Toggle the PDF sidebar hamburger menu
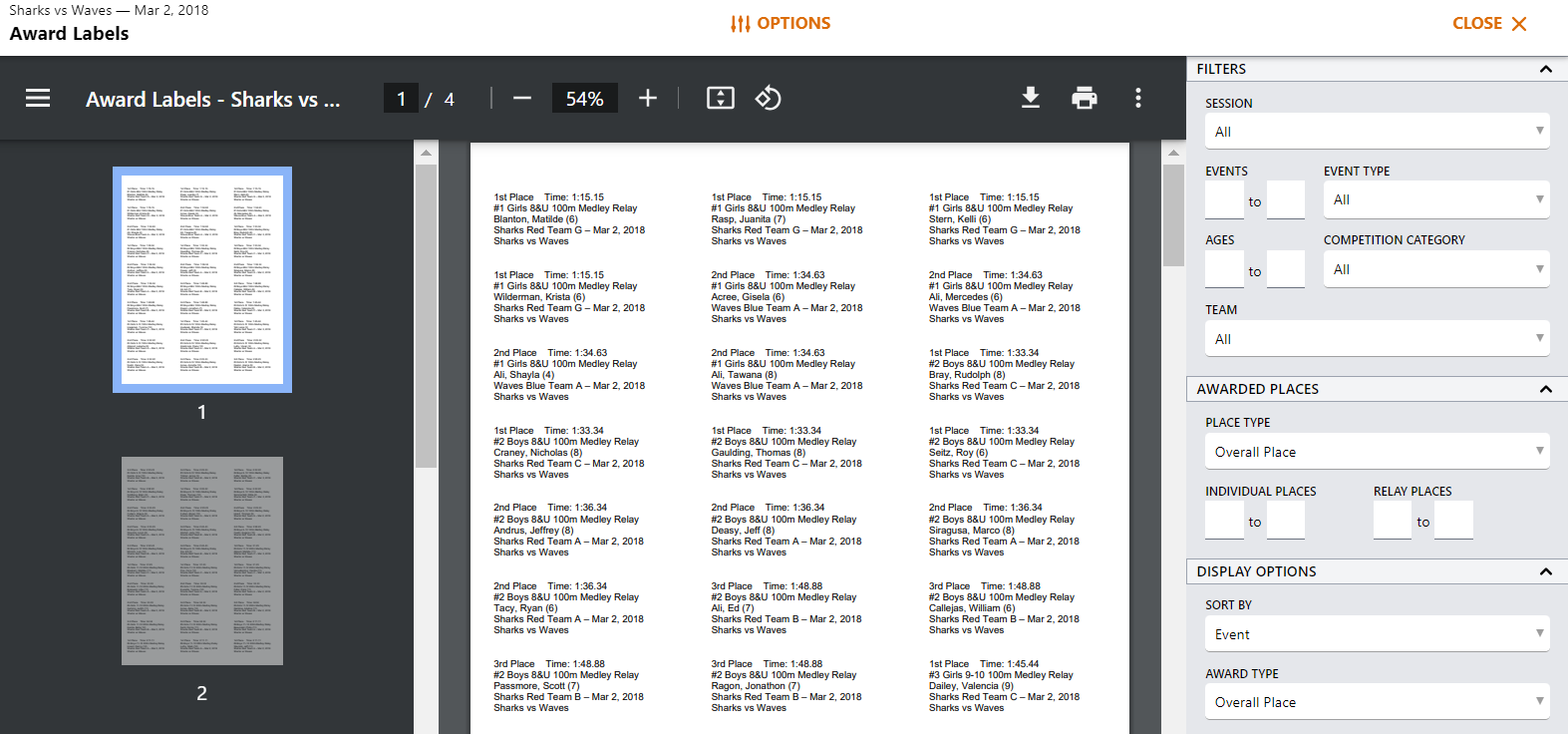 click(x=38, y=98)
